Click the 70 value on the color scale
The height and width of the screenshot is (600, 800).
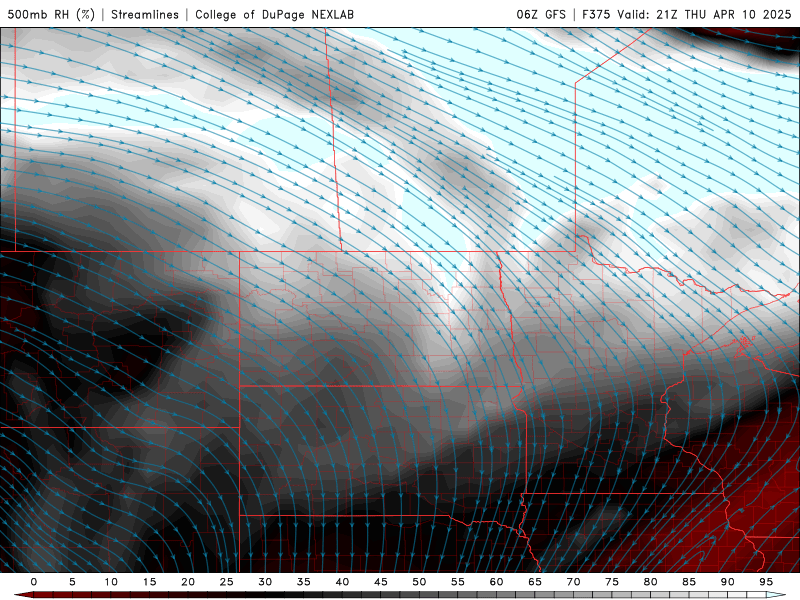point(573,582)
